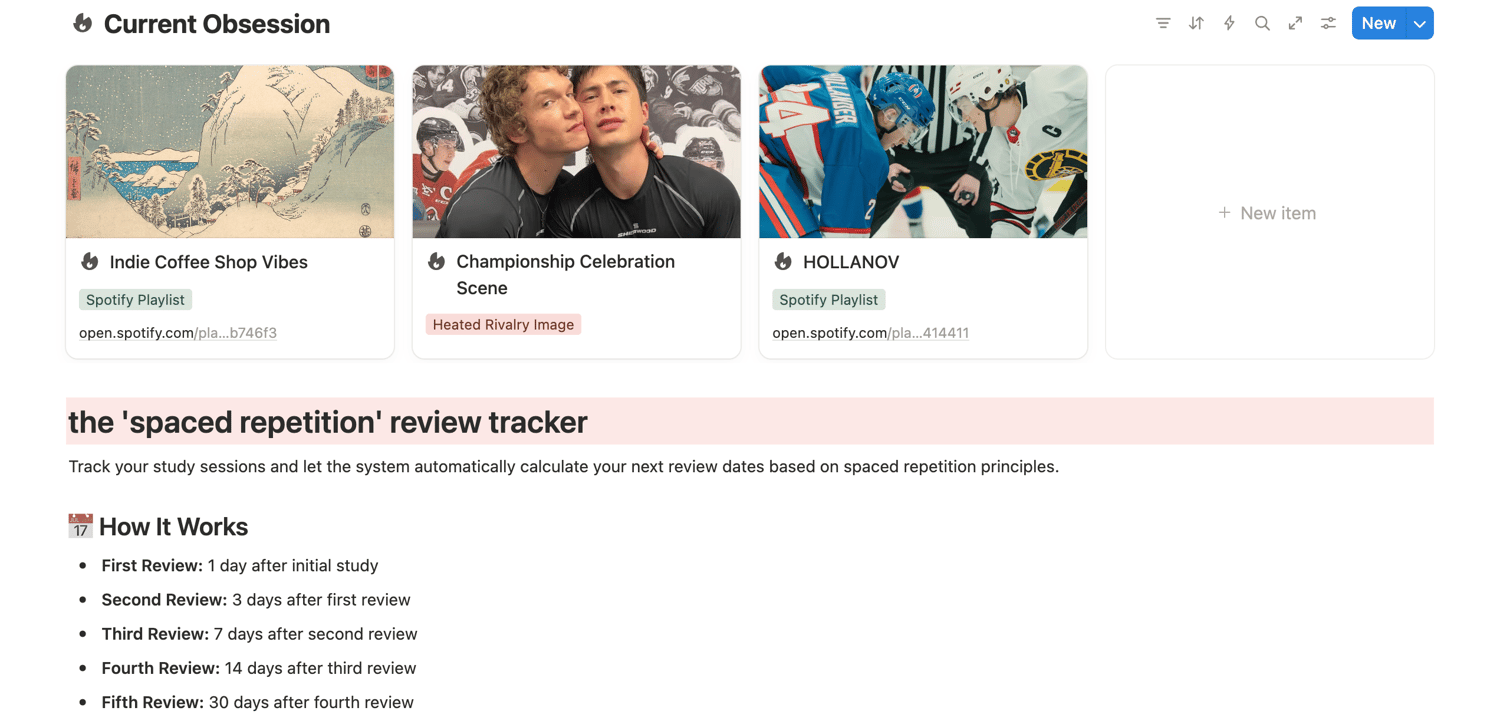Screen dimensions: 1500x724
Task: Open the view settings sliders icon
Action: coord(1328,23)
